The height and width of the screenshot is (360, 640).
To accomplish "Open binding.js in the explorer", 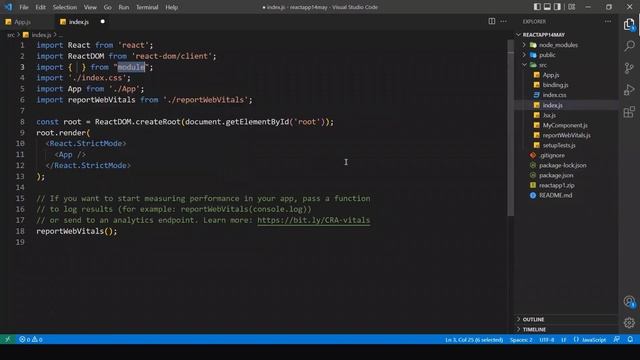I will tap(555, 85).
